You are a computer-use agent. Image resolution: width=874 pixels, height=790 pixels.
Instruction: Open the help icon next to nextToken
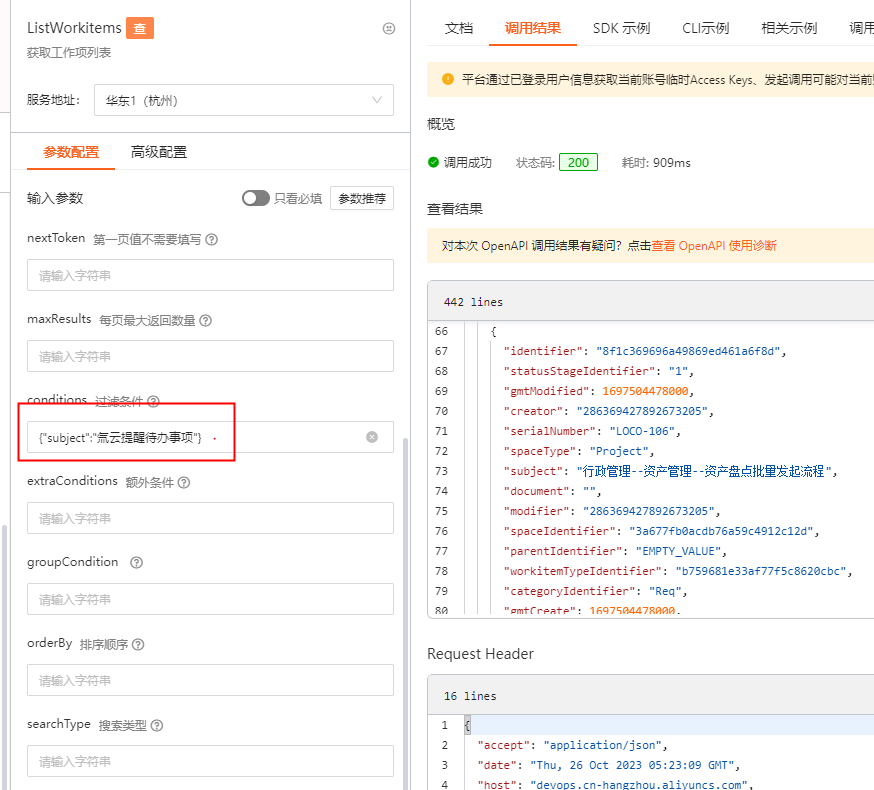[211, 240]
